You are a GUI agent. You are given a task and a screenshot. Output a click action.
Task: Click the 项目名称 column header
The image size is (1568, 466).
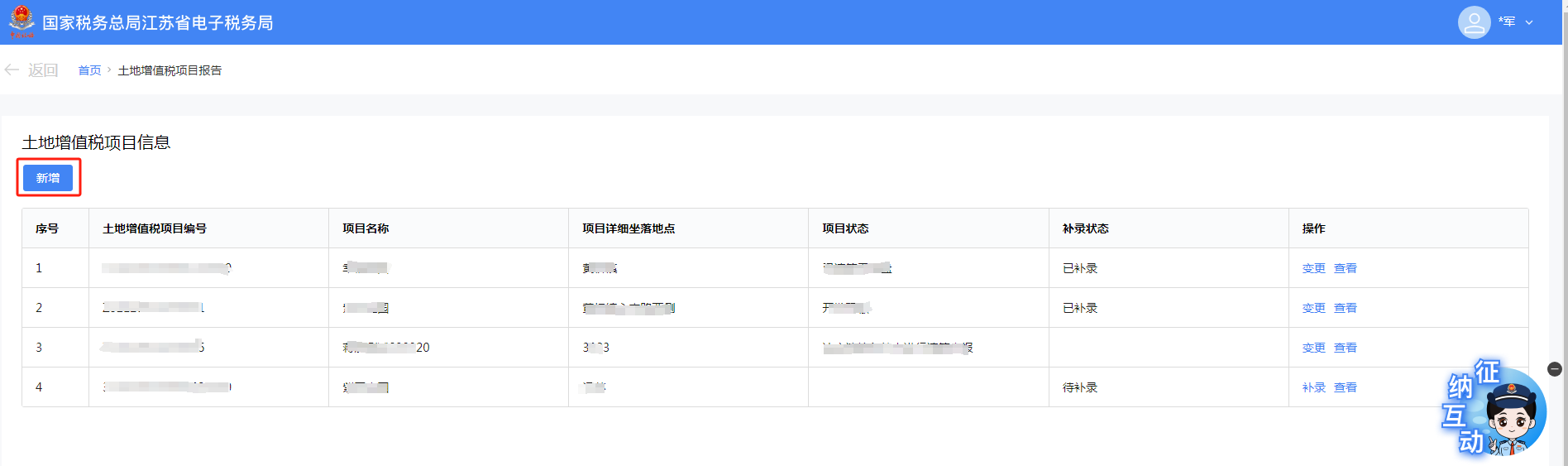[366, 228]
